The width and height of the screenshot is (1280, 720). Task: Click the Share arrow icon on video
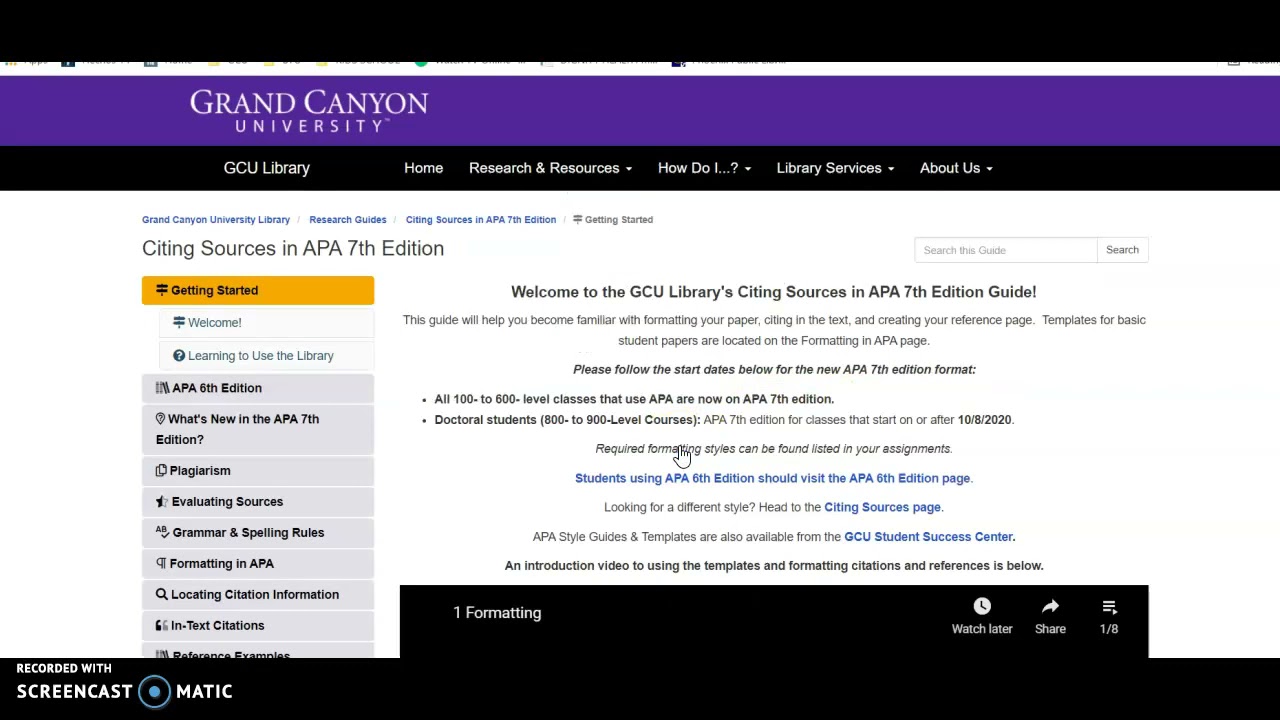pyautogui.click(x=1050, y=606)
